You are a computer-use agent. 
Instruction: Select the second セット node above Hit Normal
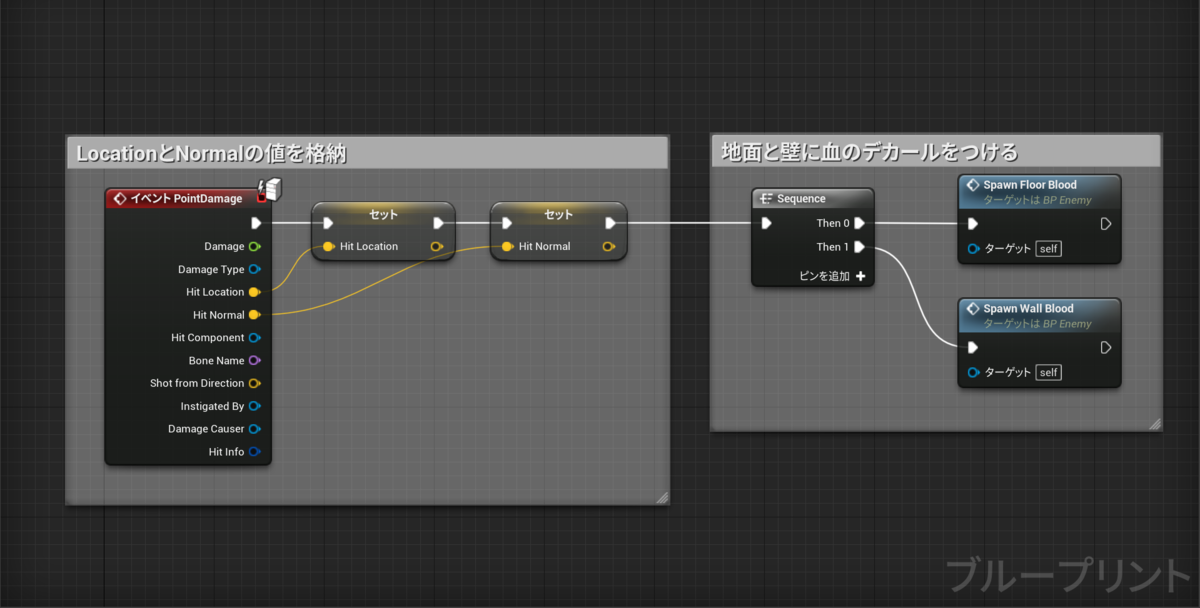point(558,214)
